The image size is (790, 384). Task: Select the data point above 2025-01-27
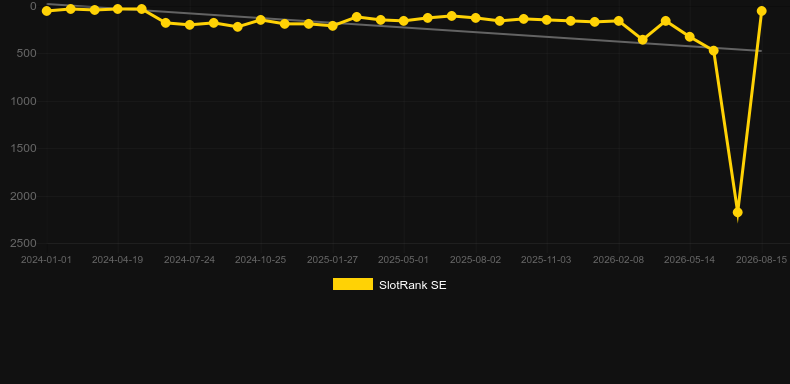pos(333,26)
